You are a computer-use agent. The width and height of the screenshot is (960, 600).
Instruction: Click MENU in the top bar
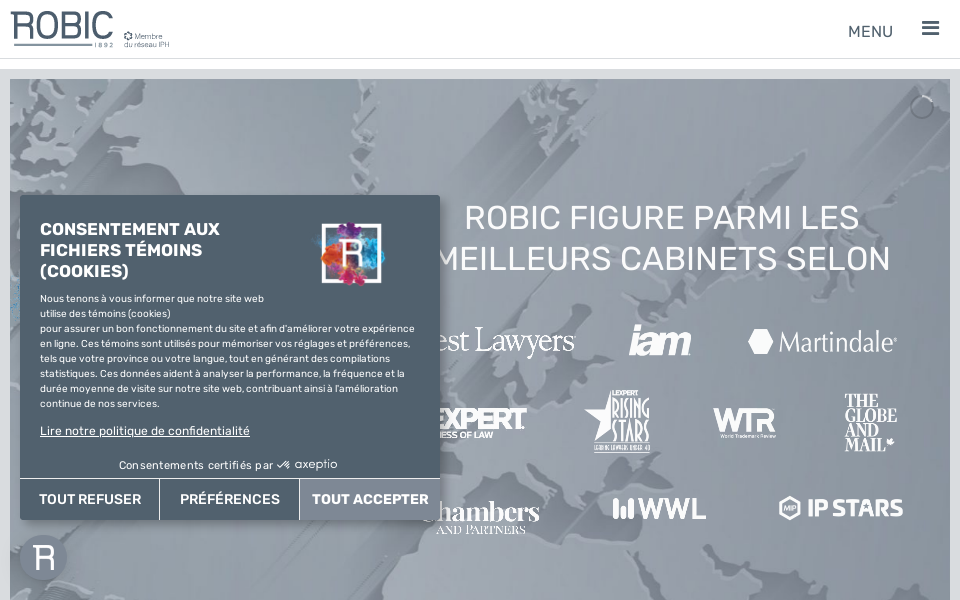[x=870, y=31]
